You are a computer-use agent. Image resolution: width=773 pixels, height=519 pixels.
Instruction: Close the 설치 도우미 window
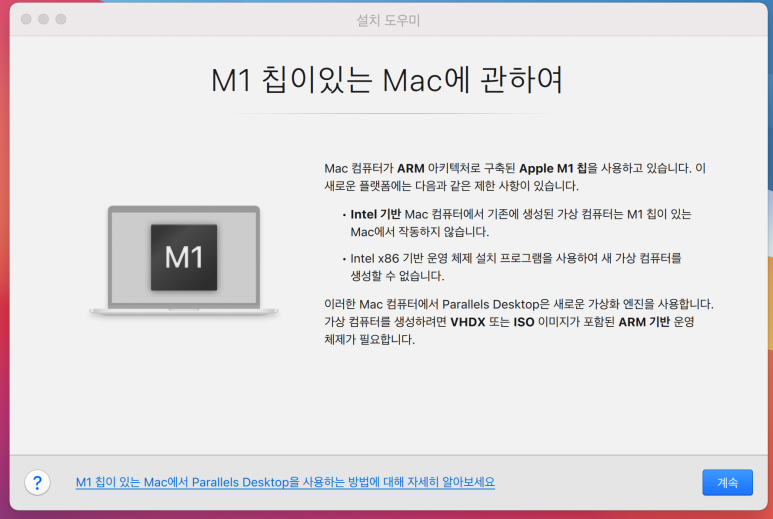coord(26,19)
